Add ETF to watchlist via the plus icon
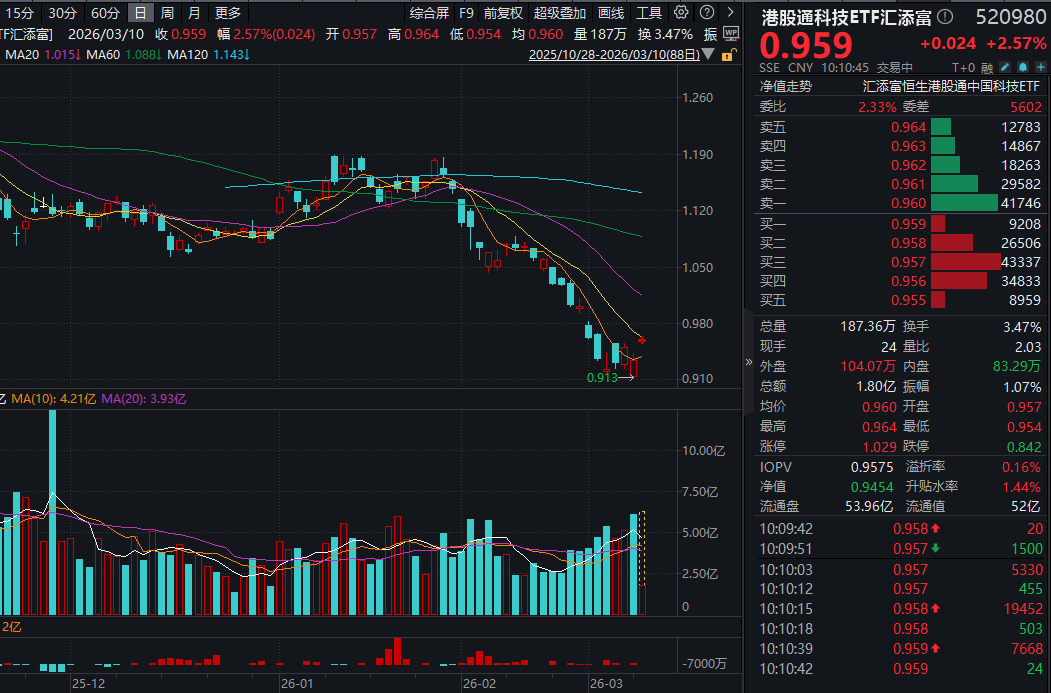1051x693 pixels. pos(1040,67)
